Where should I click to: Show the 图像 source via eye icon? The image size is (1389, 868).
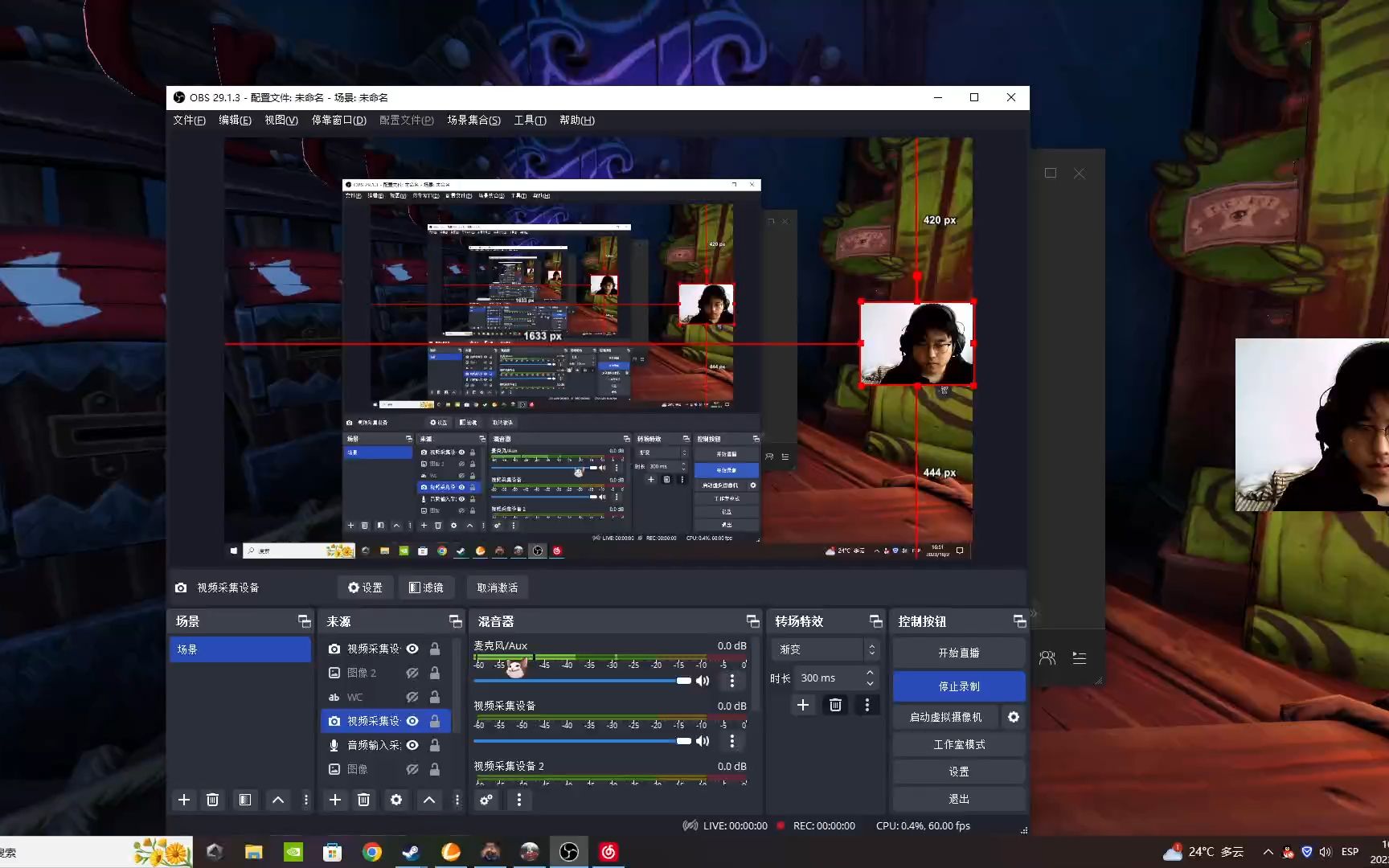click(412, 769)
